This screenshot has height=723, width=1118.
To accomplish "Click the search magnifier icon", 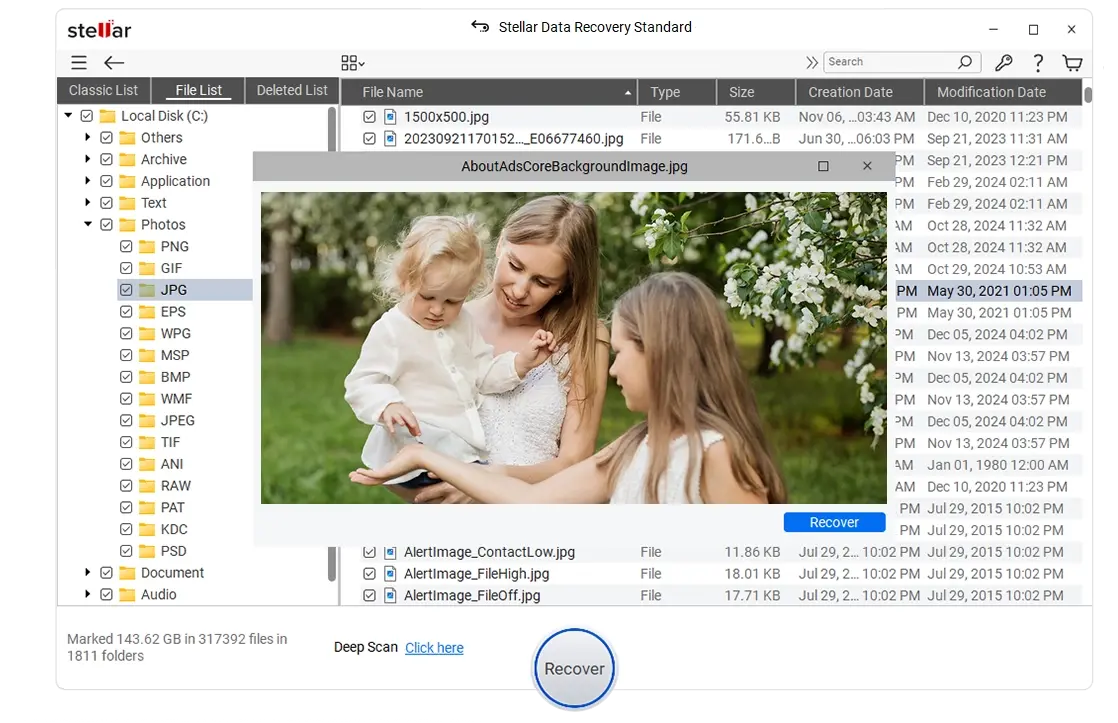I will tap(965, 62).
